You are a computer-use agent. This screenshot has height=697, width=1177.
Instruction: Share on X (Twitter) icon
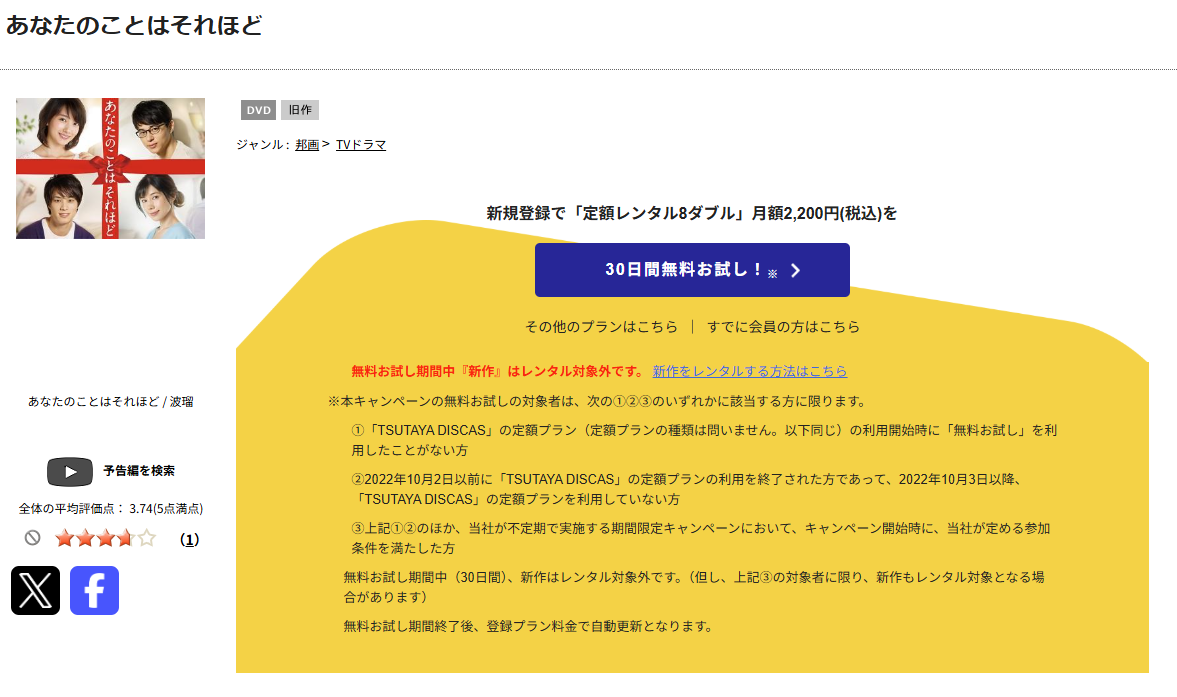(35, 590)
